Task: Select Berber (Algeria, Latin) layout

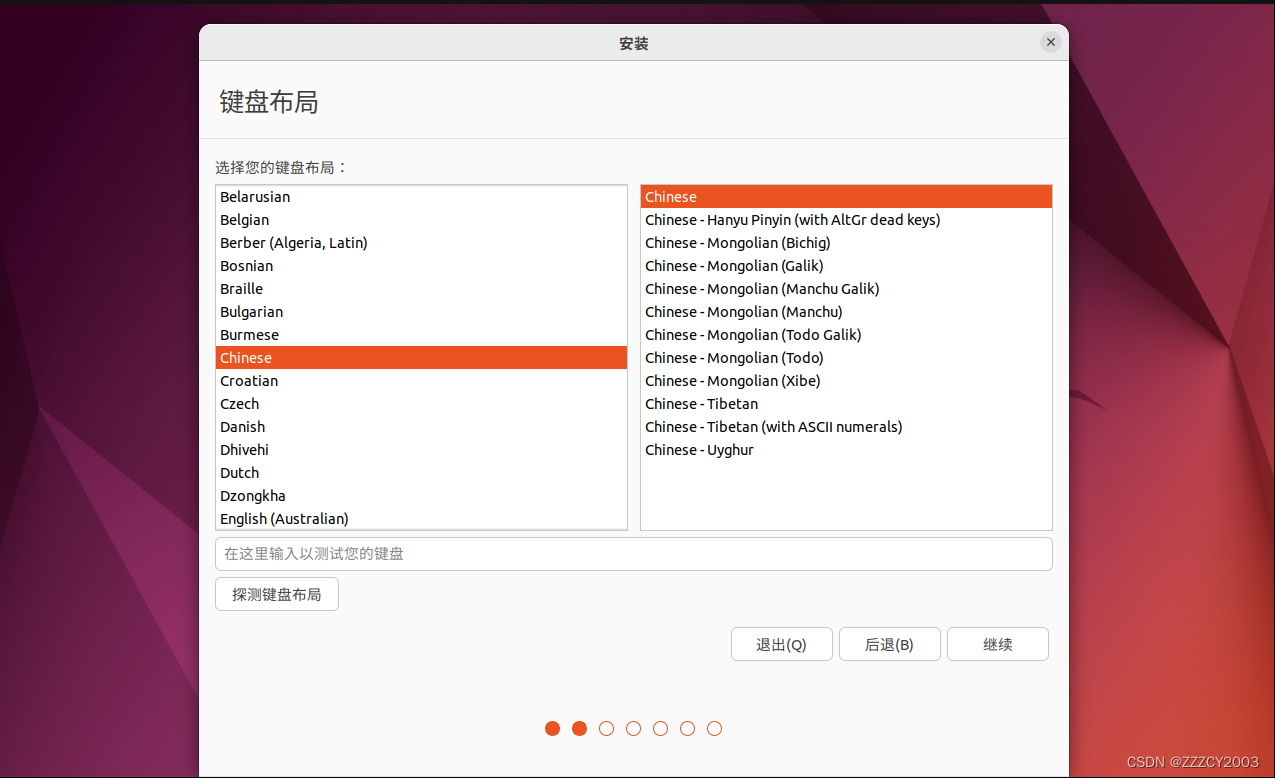Action: (x=294, y=243)
